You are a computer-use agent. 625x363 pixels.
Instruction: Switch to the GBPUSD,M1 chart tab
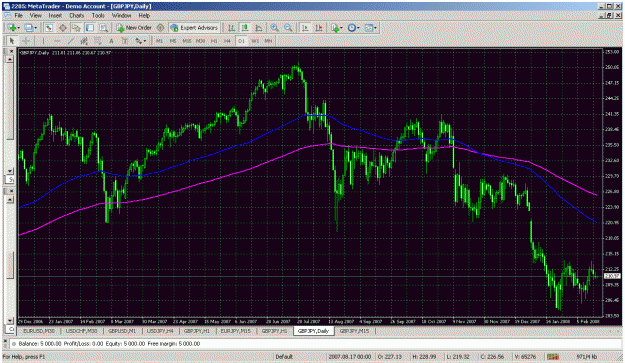[122, 331]
